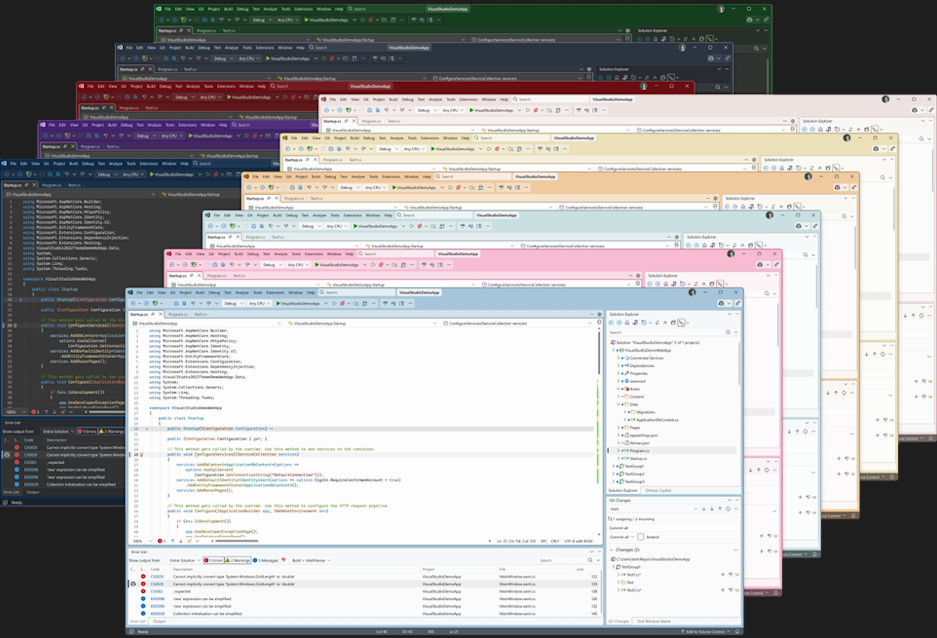The image size is (937, 638).
Task: Click the red error icon for first CS0029 row
Action: click(x=143, y=577)
